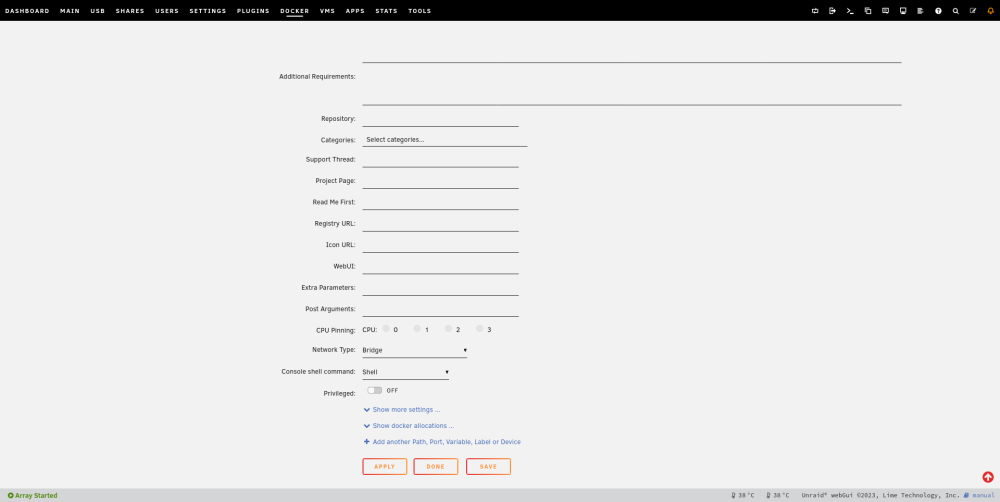Focus the Registry URL field
1000x502 pixels.
pos(440,224)
